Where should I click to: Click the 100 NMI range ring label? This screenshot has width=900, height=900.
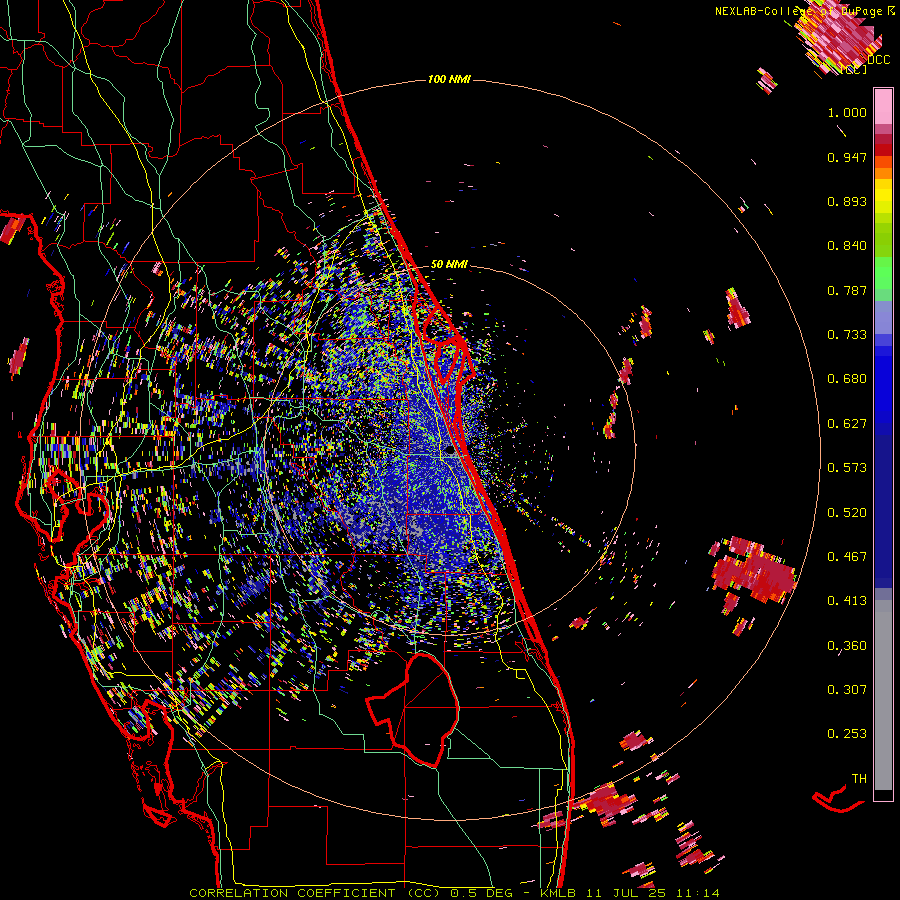pyautogui.click(x=449, y=79)
